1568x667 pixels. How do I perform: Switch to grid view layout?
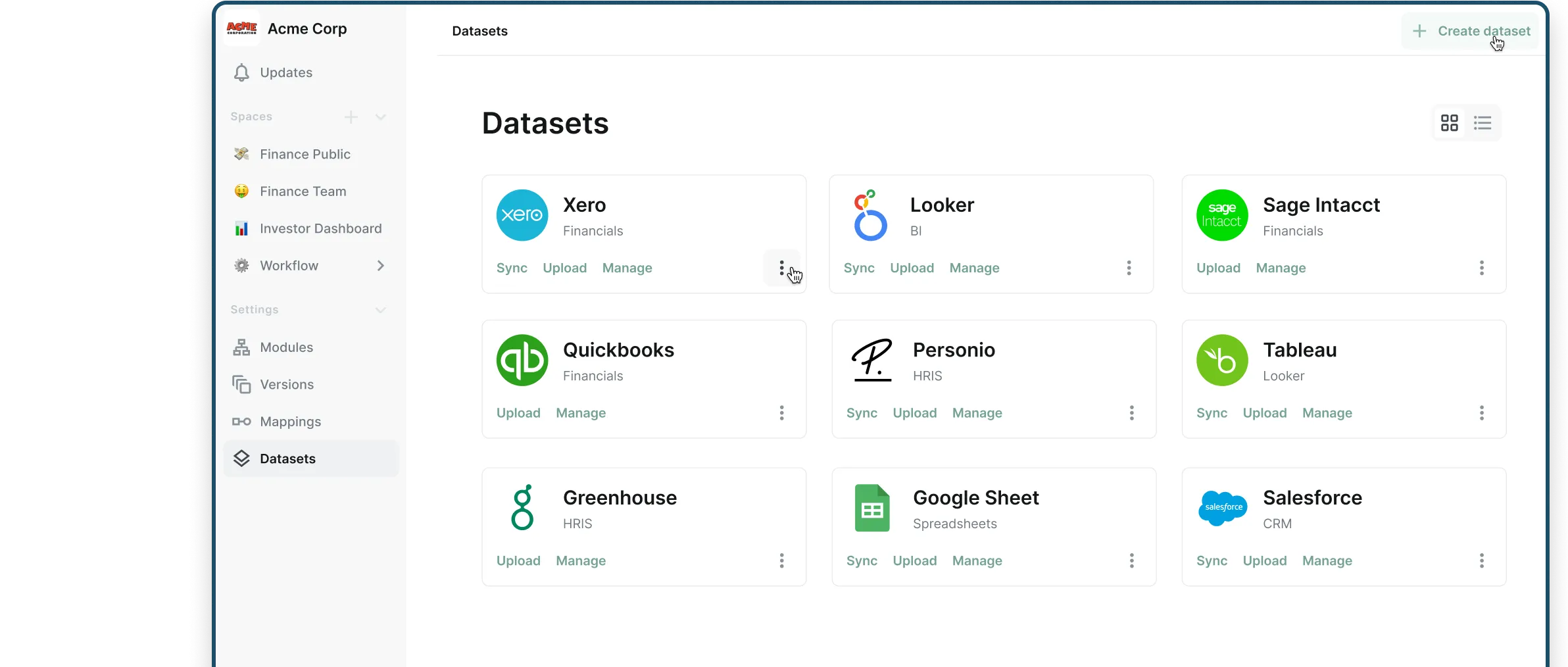(1450, 123)
